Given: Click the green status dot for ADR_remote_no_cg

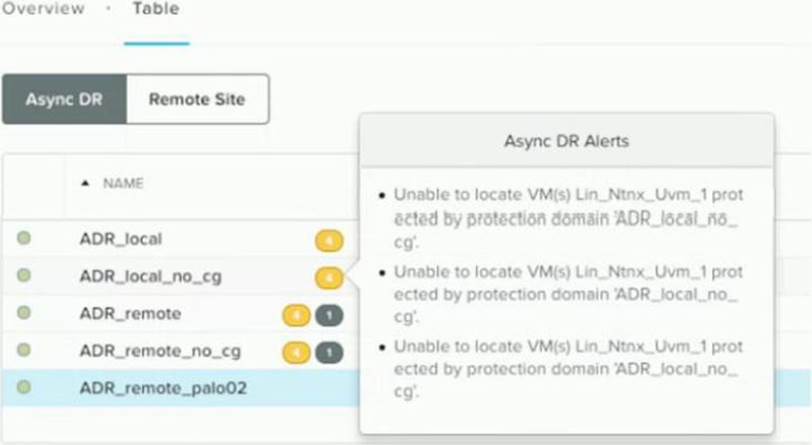Looking at the screenshot, I should coord(24,350).
